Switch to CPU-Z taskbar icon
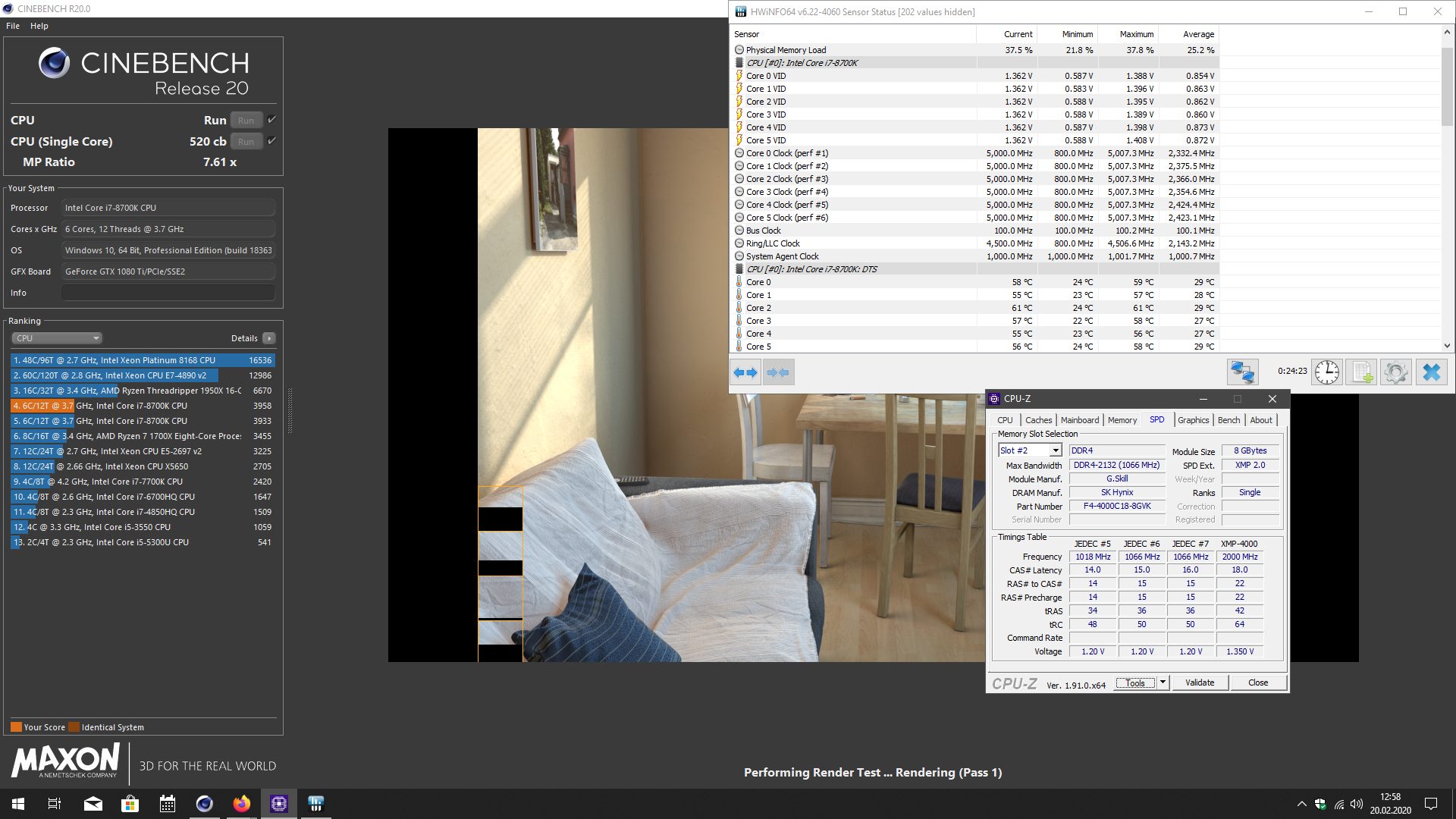The image size is (1456, 819). point(278,804)
